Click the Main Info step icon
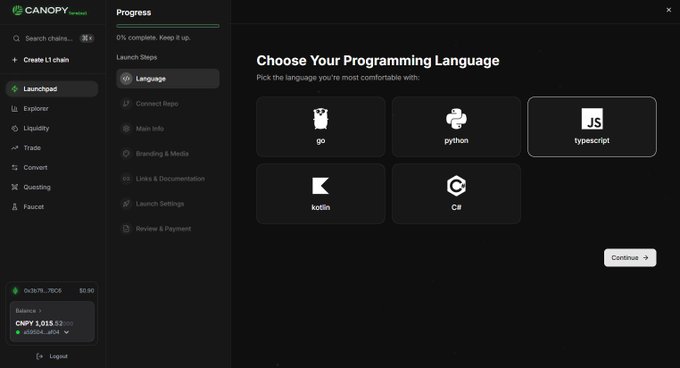This screenshot has height=368, width=680. click(x=126, y=129)
